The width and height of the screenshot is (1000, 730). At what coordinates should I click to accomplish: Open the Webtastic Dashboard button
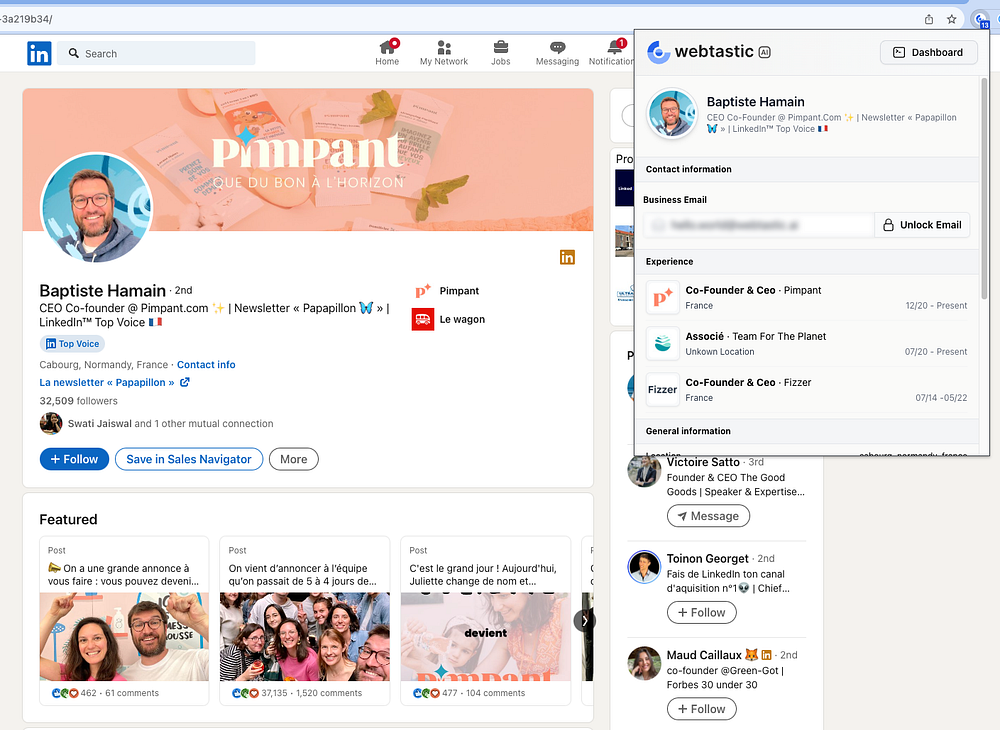(929, 52)
